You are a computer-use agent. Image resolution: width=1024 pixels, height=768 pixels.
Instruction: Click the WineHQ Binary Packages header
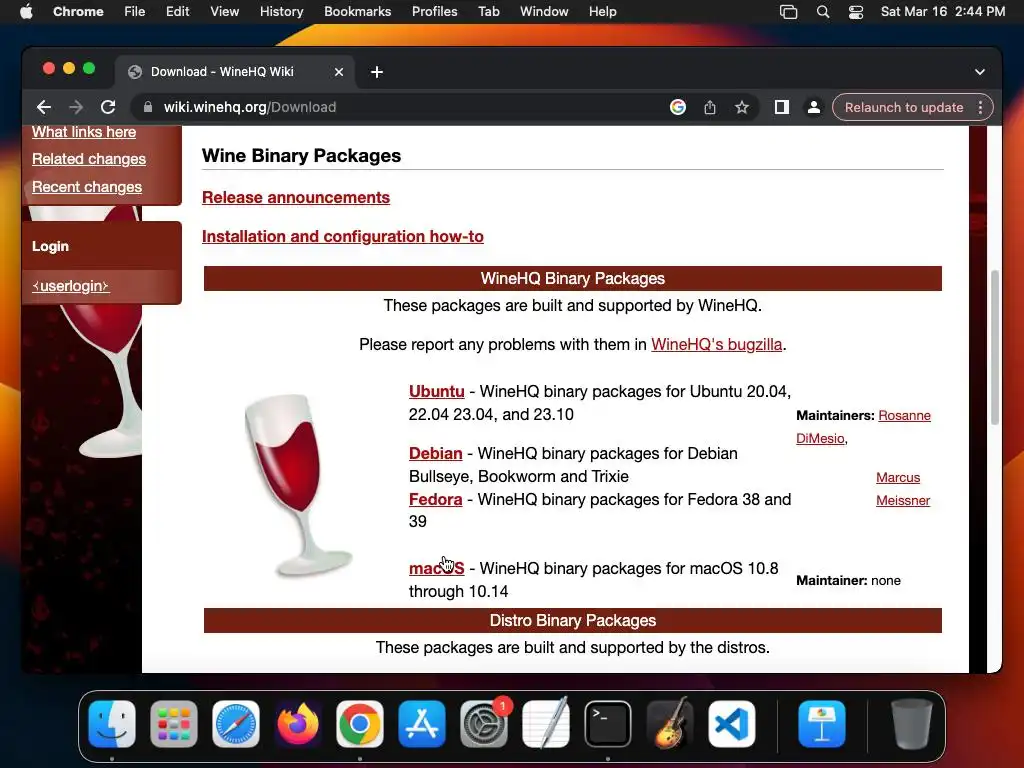pos(573,278)
